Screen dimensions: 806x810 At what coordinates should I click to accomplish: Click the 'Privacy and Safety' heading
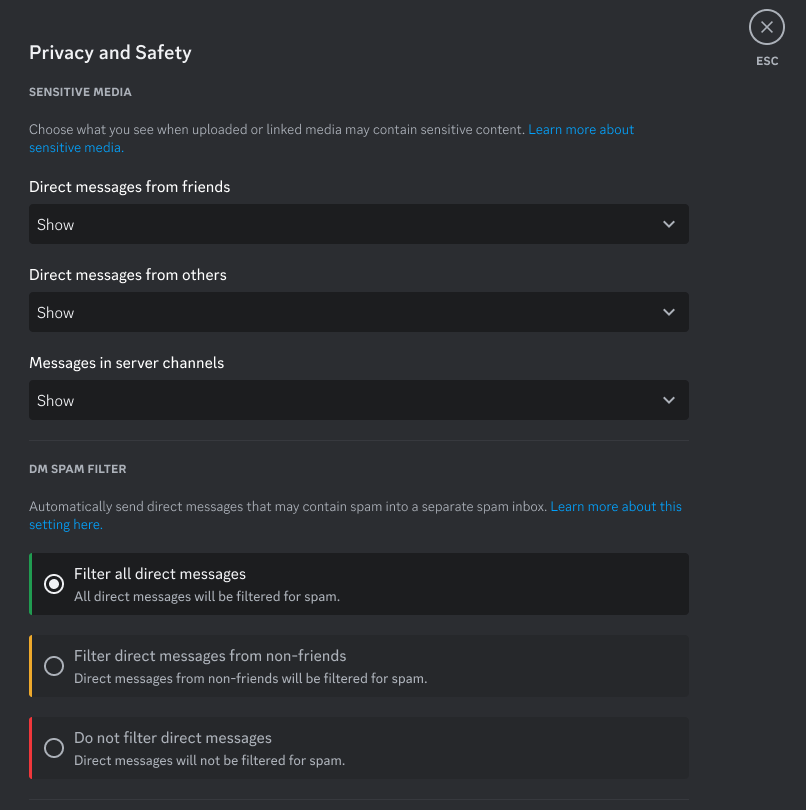pos(110,53)
